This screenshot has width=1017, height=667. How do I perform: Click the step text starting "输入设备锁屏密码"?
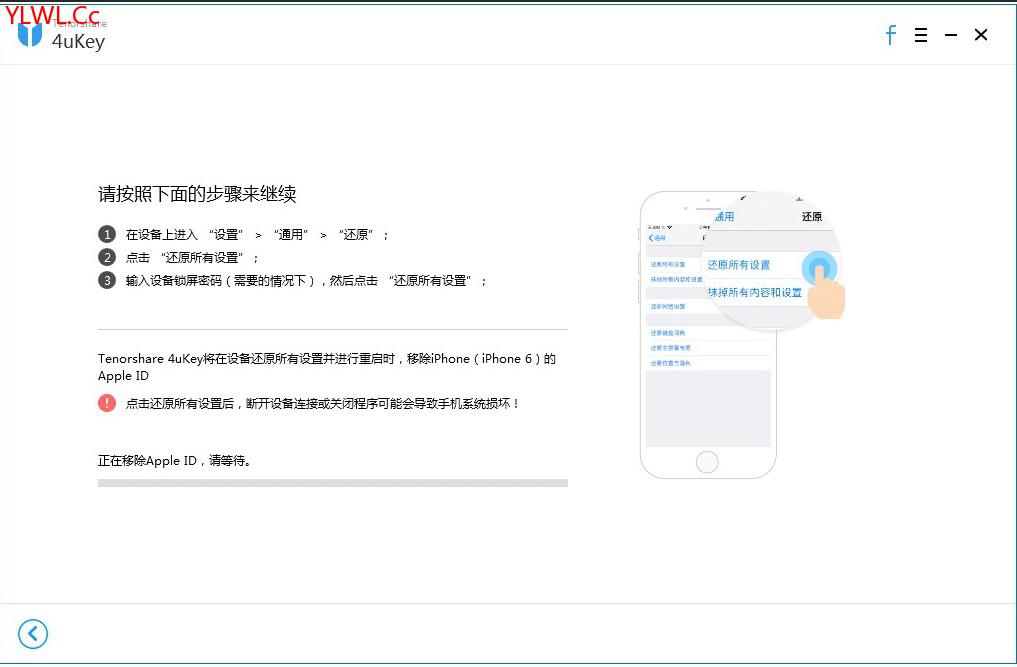pos(305,280)
